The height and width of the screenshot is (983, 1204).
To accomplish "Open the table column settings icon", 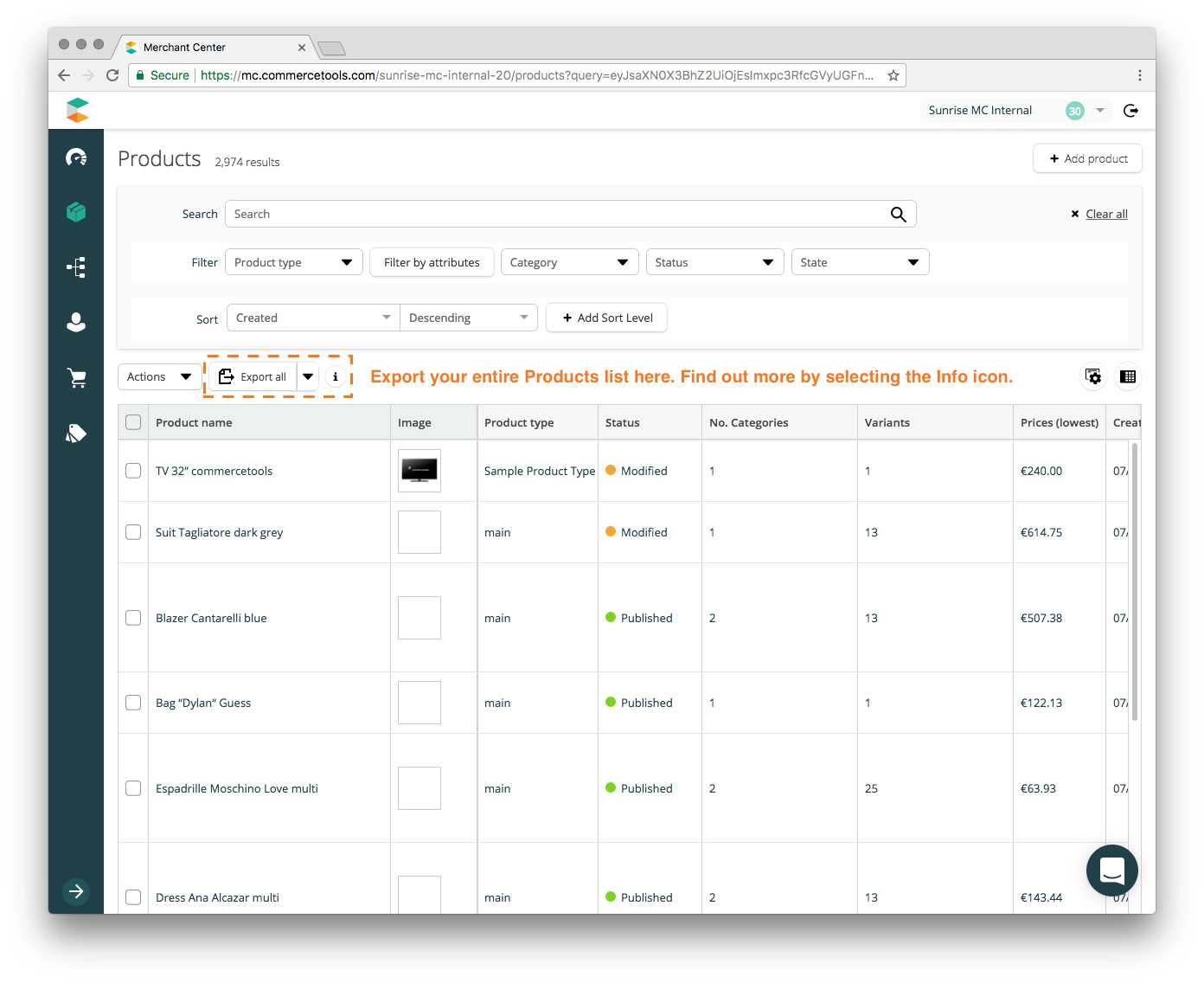I will pyautogui.click(x=1093, y=376).
